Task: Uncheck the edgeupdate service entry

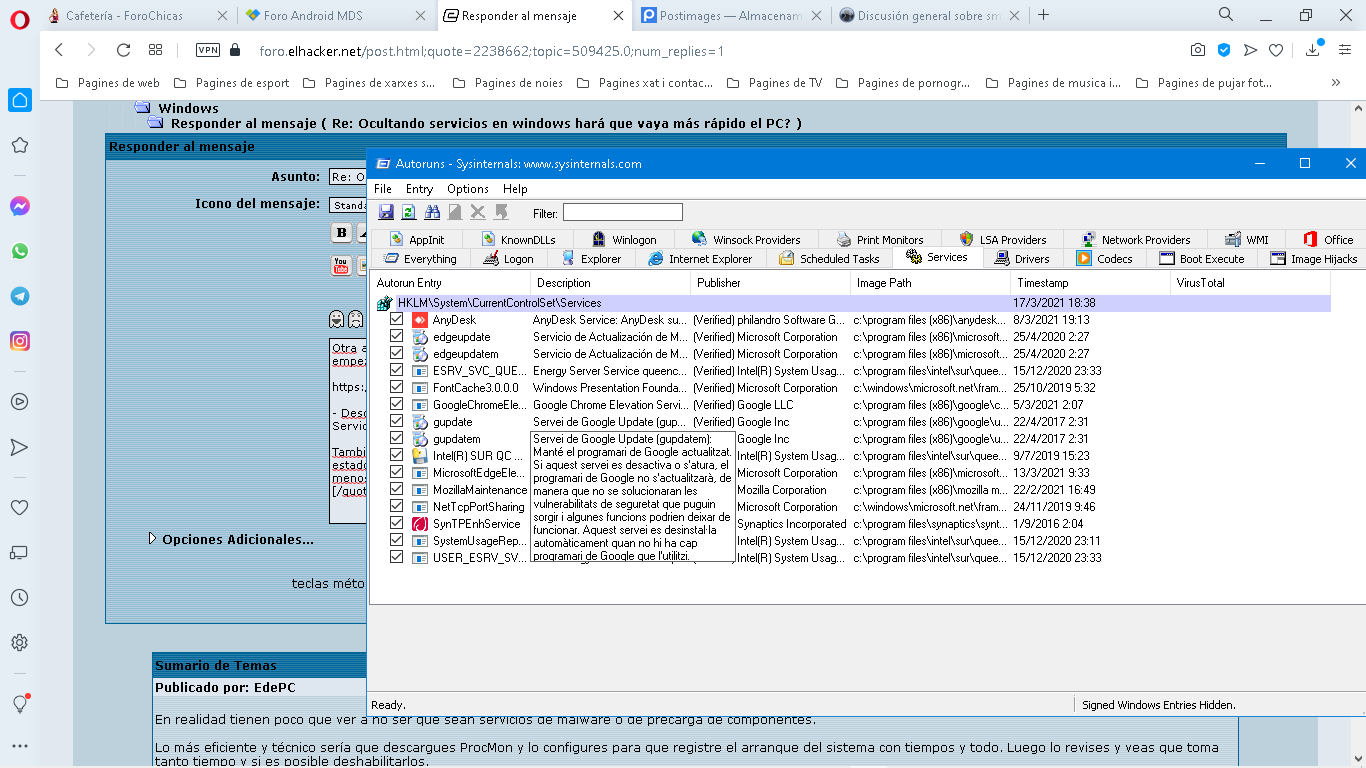Action: pos(396,336)
